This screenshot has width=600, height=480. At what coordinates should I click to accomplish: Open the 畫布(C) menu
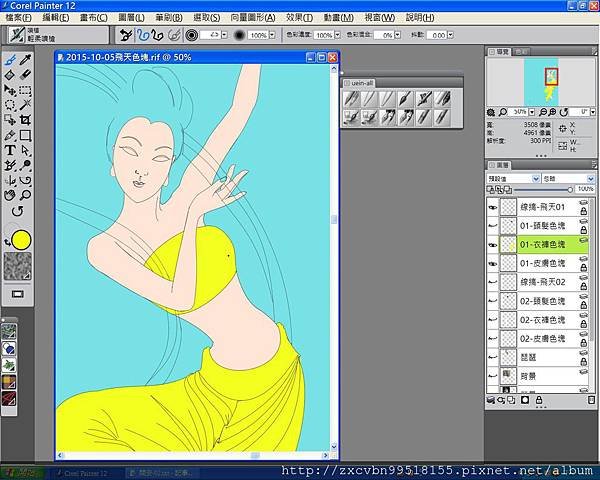click(x=93, y=18)
